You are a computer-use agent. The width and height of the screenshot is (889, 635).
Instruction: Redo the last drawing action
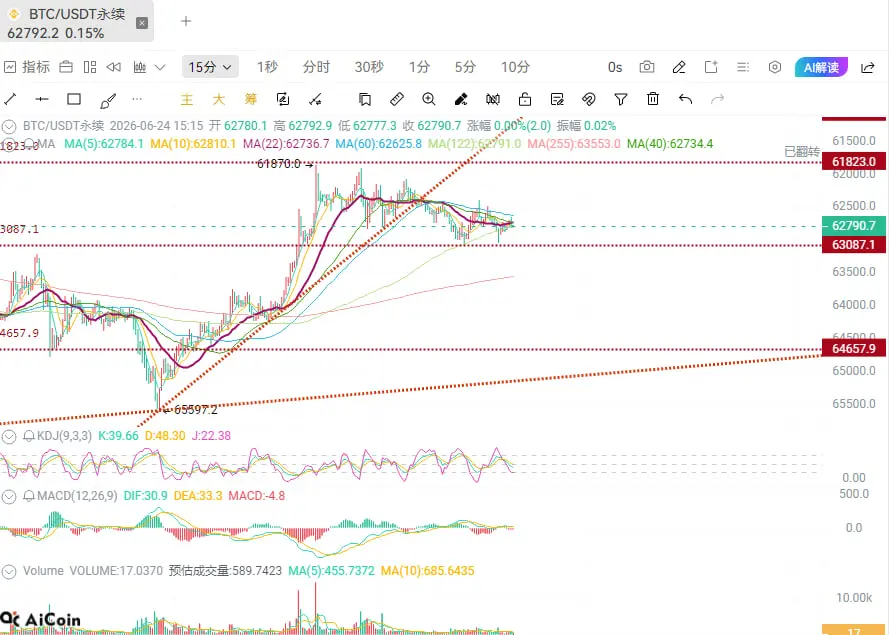[717, 99]
